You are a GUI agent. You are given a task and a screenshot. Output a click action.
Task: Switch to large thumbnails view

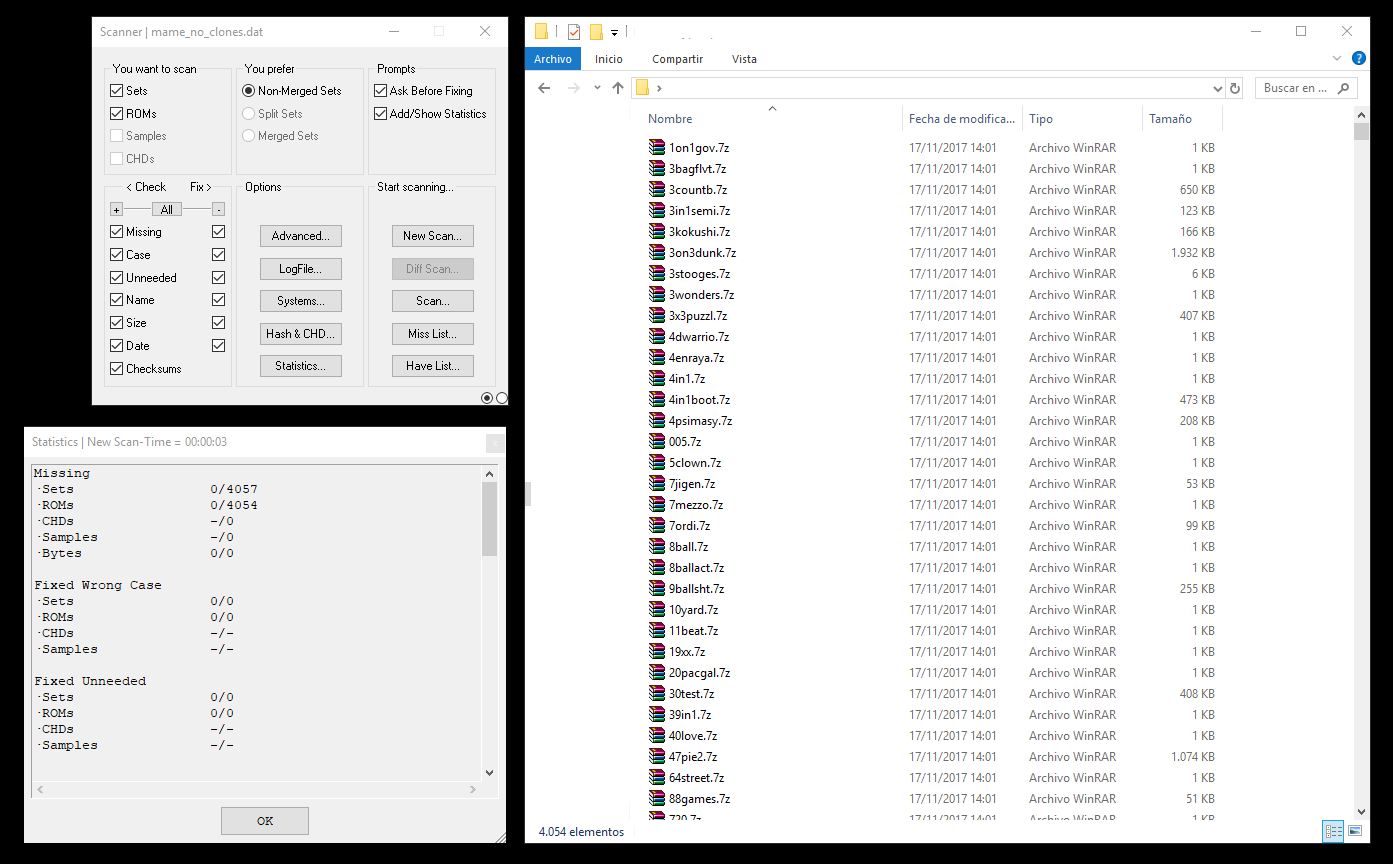pos(1355,831)
